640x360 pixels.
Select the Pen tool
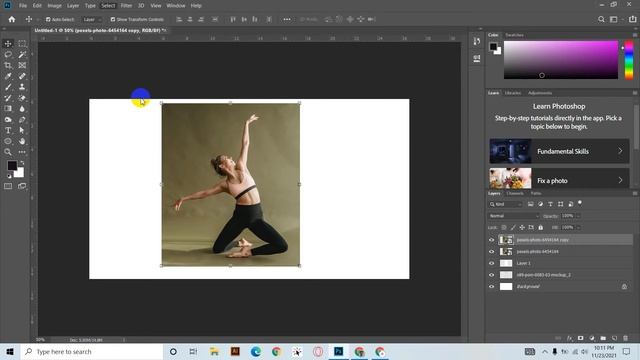(22, 120)
